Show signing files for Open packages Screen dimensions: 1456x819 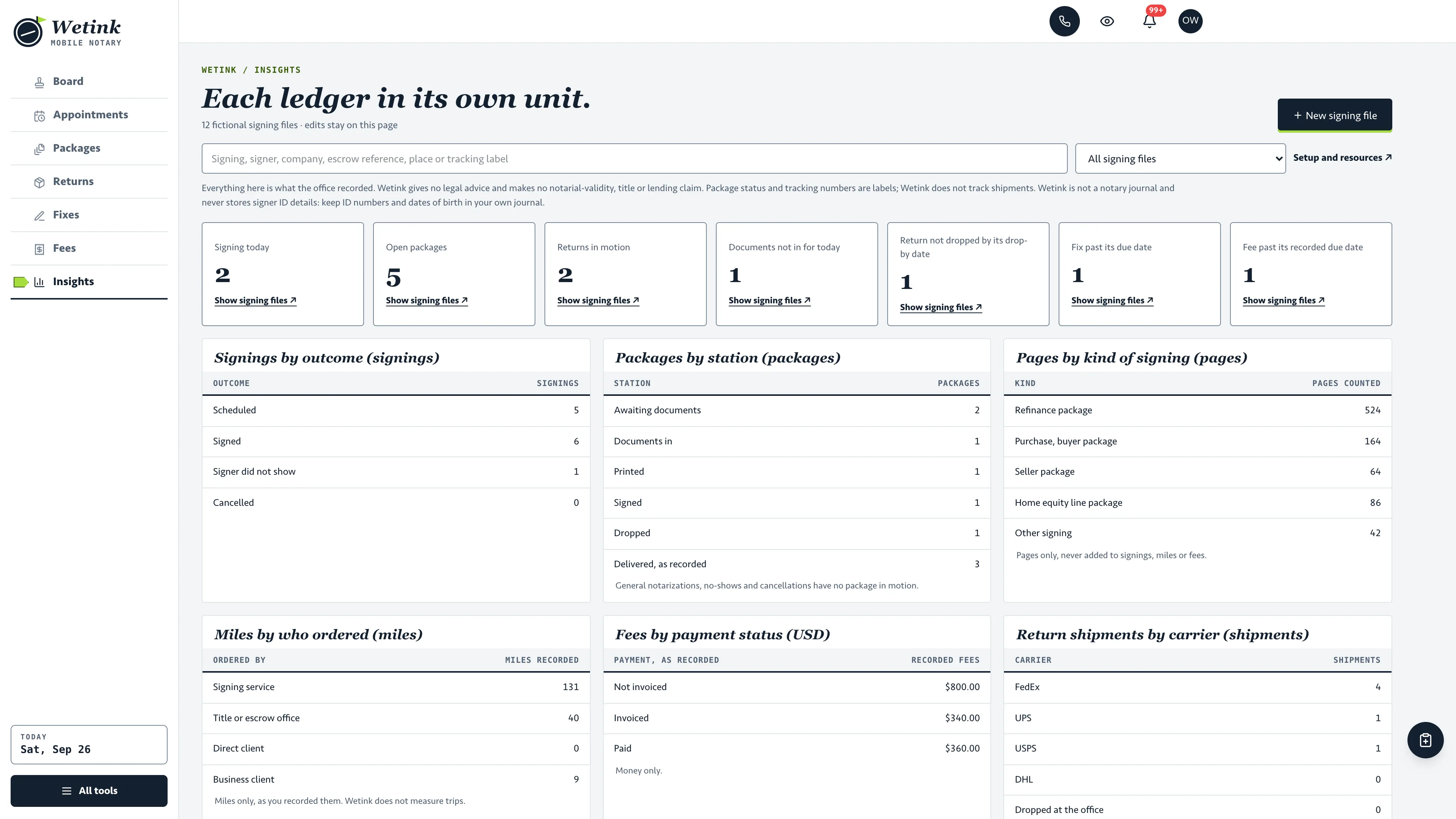tap(427, 300)
